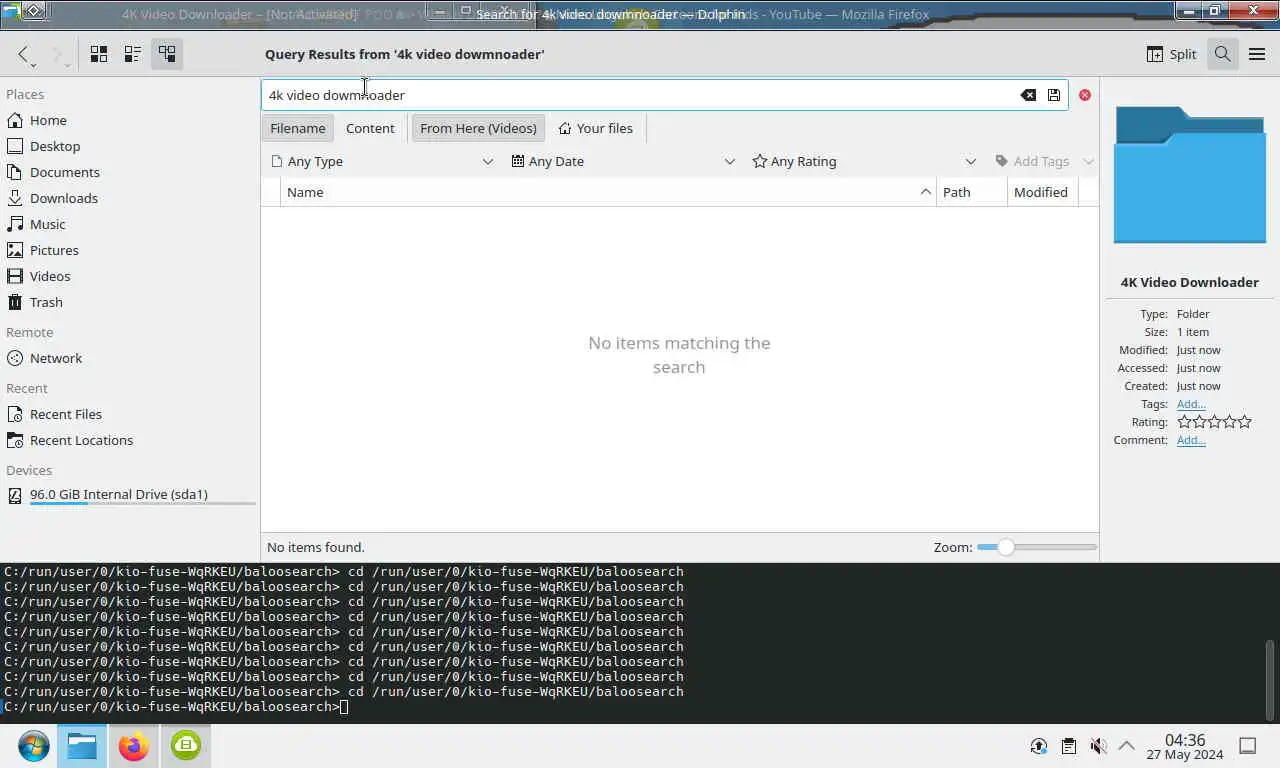Click the muted volume tray icon
Image resolution: width=1280 pixels, height=768 pixels.
(x=1098, y=746)
